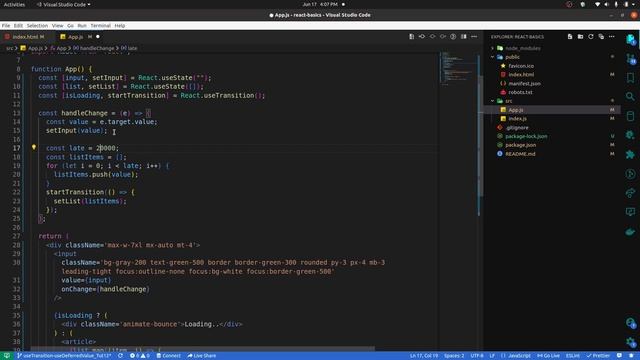Split the editor to the right
The height and width of the screenshot is (360, 640).
coord(464,37)
